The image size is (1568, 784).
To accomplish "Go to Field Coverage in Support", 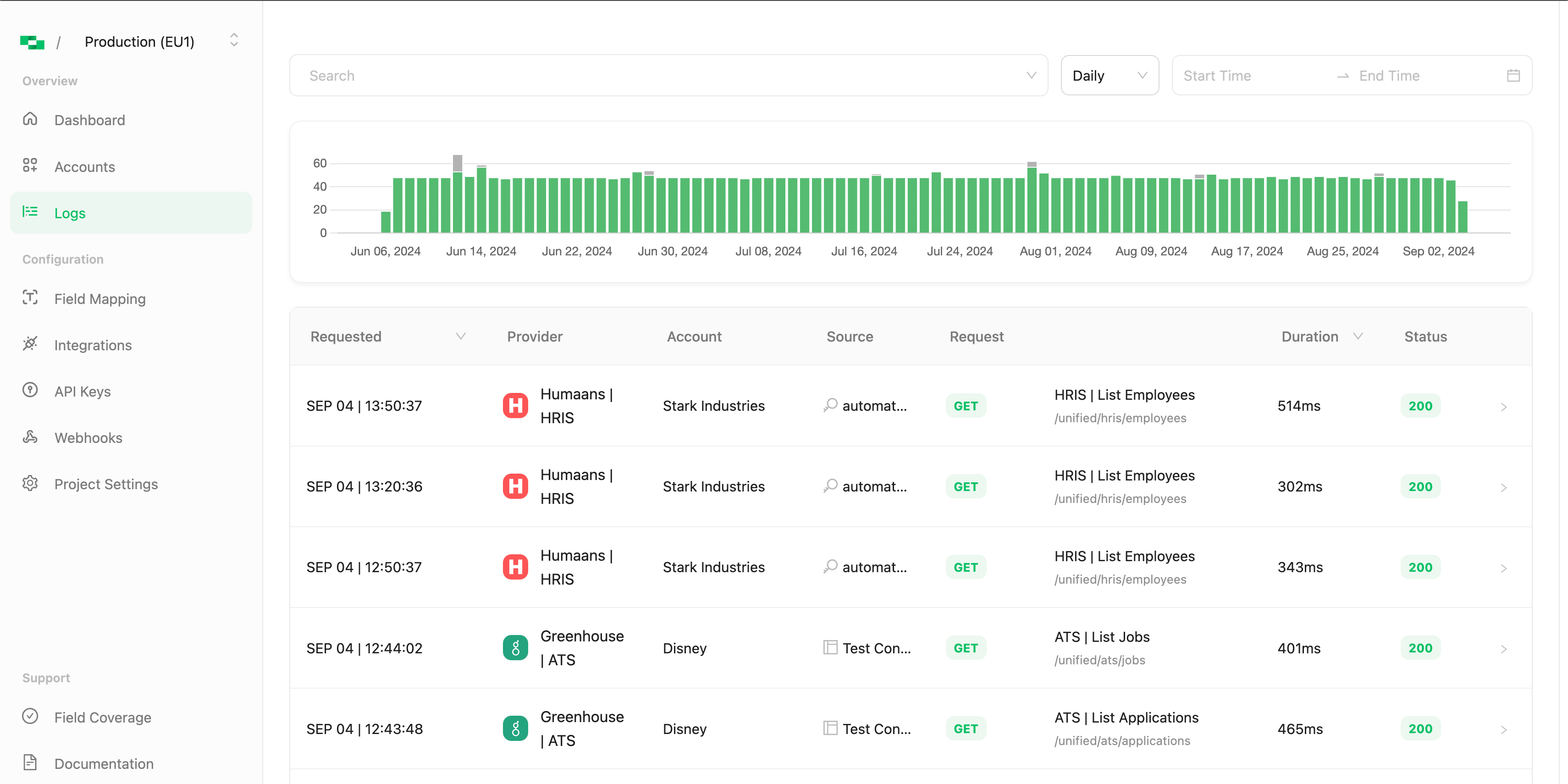I will [x=102, y=717].
